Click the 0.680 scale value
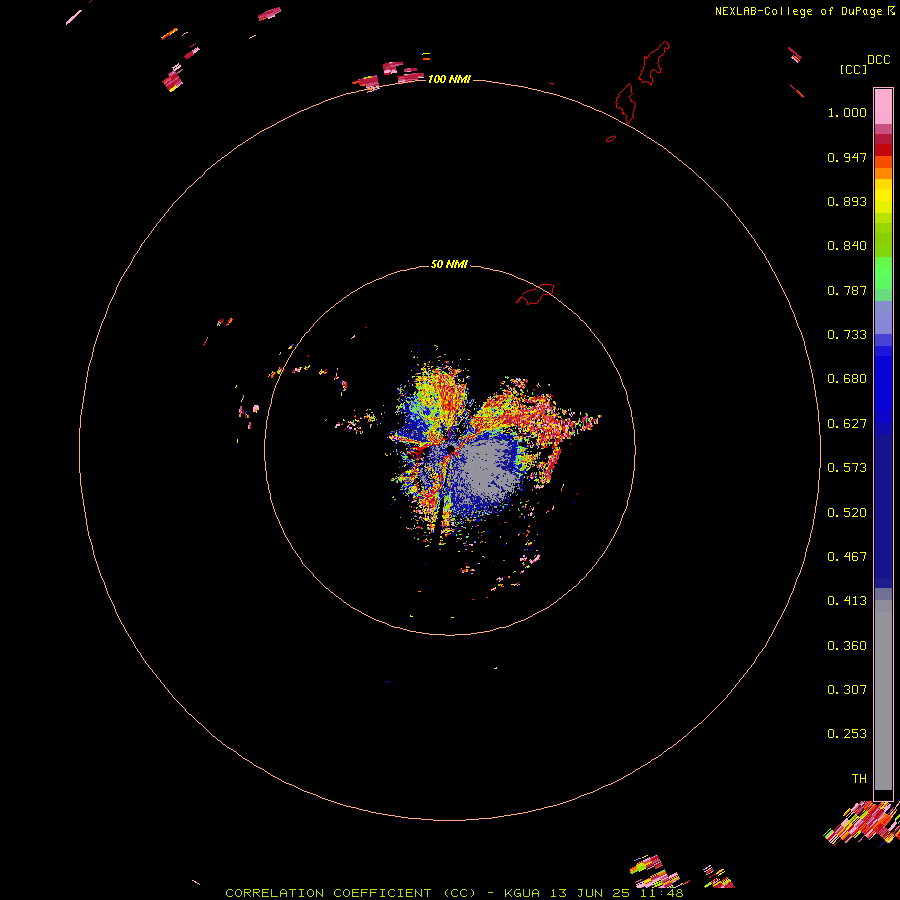The width and height of the screenshot is (900, 900). 847,379
